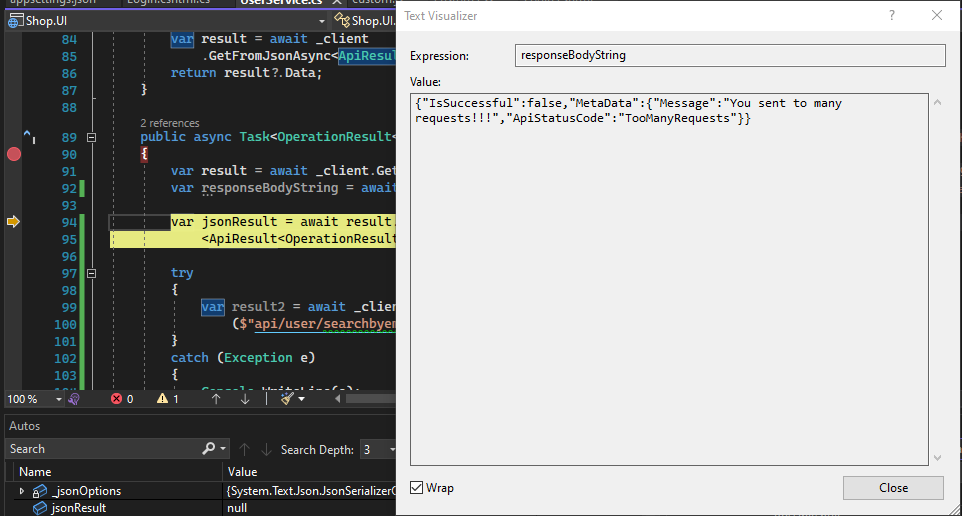Click the Shop.UI. class navigation icon
The image size is (962, 516).
(x=342, y=21)
